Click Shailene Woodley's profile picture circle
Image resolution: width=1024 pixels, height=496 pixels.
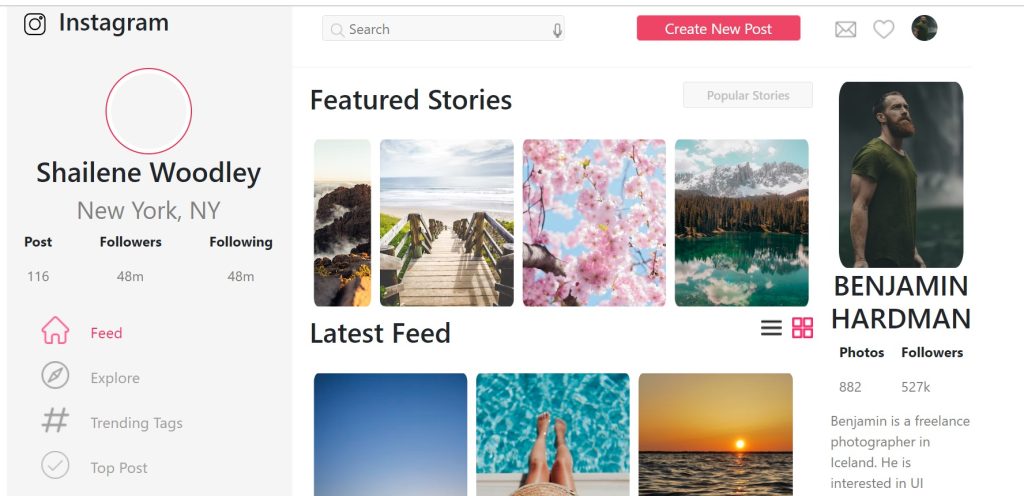[x=148, y=111]
